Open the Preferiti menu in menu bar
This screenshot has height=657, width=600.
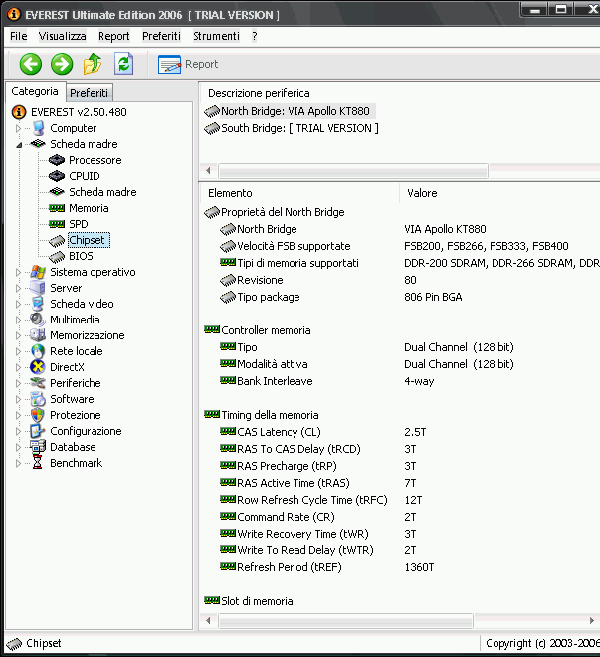[161, 36]
